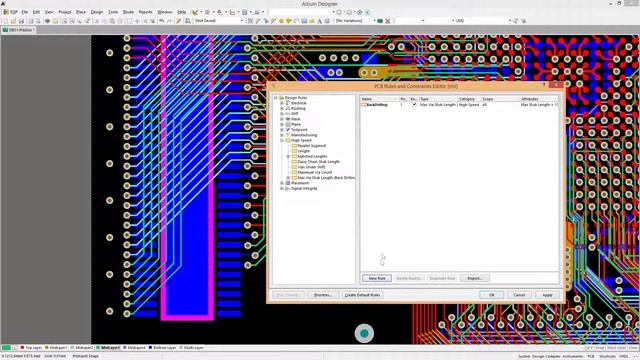The width and height of the screenshot is (640, 360).
Task: Click the Save icon in the toolbar
Action: click(x=21, y=20)
